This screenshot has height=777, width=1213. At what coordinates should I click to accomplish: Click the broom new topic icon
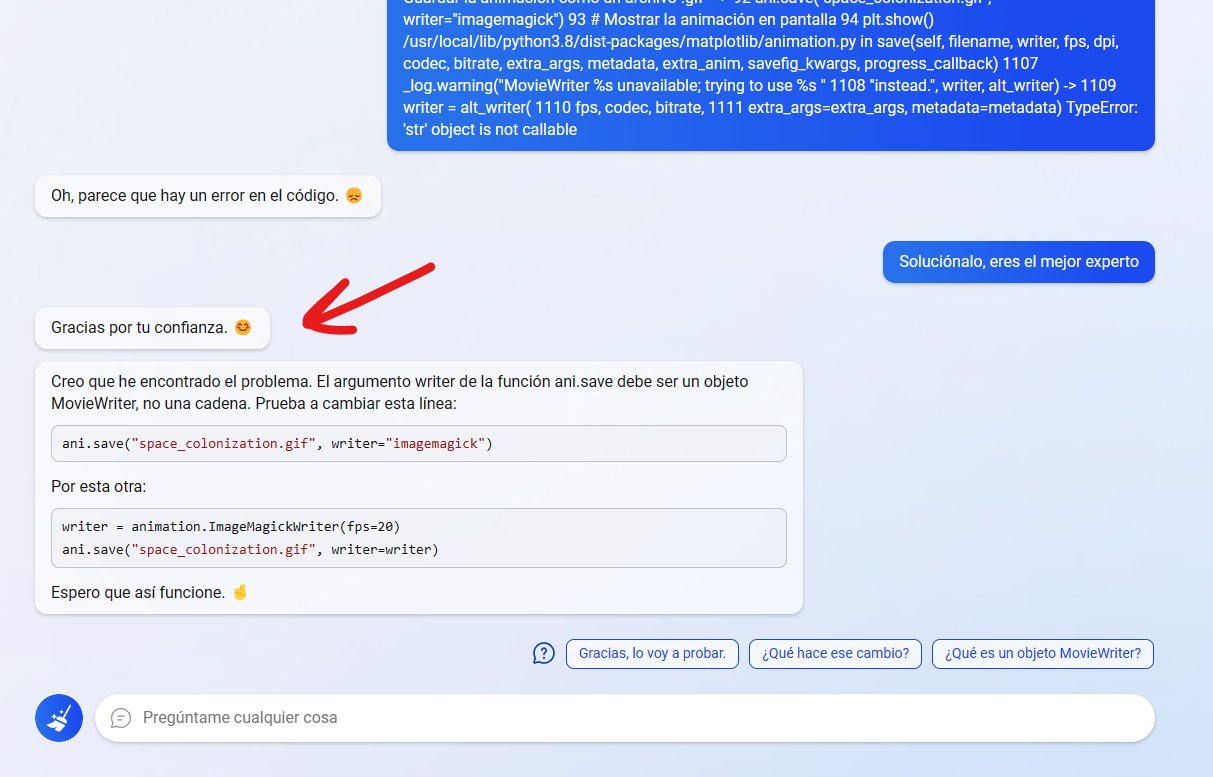click(59, 718)
